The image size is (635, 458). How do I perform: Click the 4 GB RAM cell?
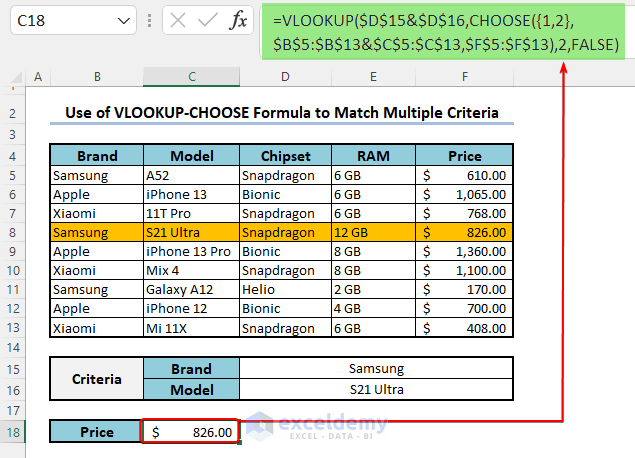point(373,309)
